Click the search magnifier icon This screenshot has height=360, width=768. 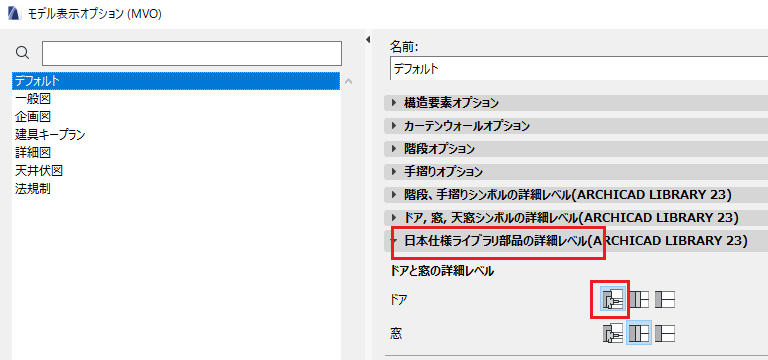tap(23, 52)
